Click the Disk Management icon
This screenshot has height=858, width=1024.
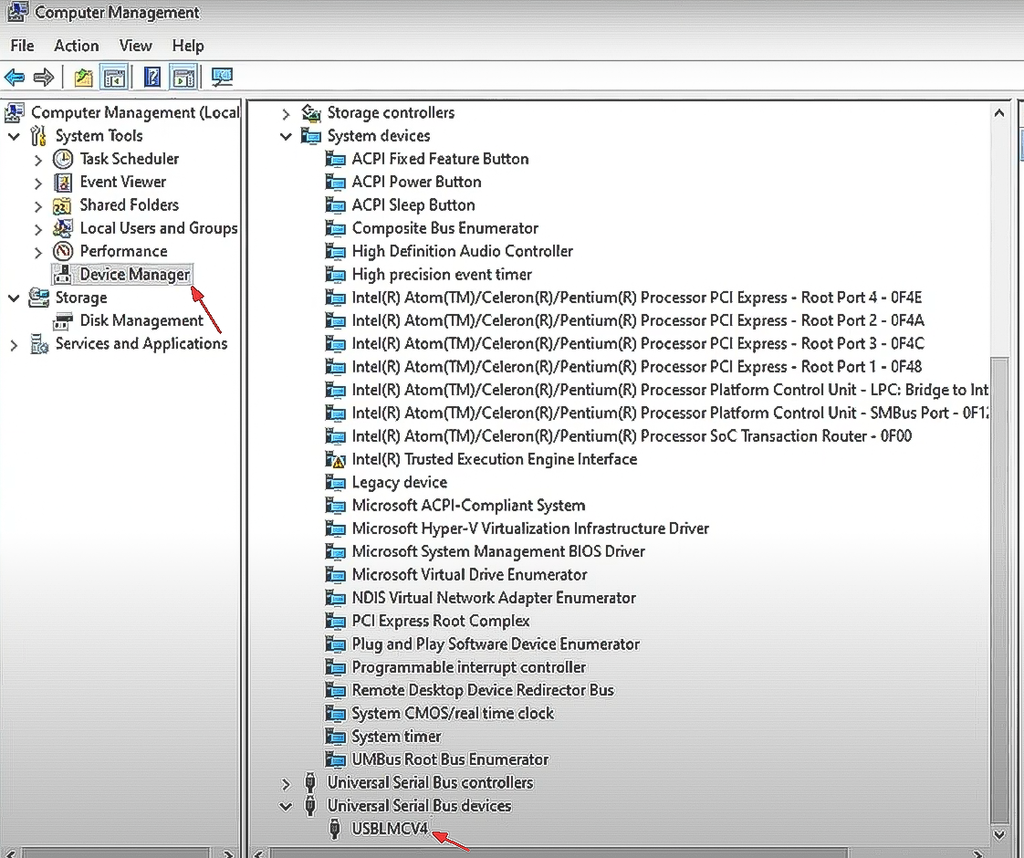pyautogui.click(x=63, y=321)
